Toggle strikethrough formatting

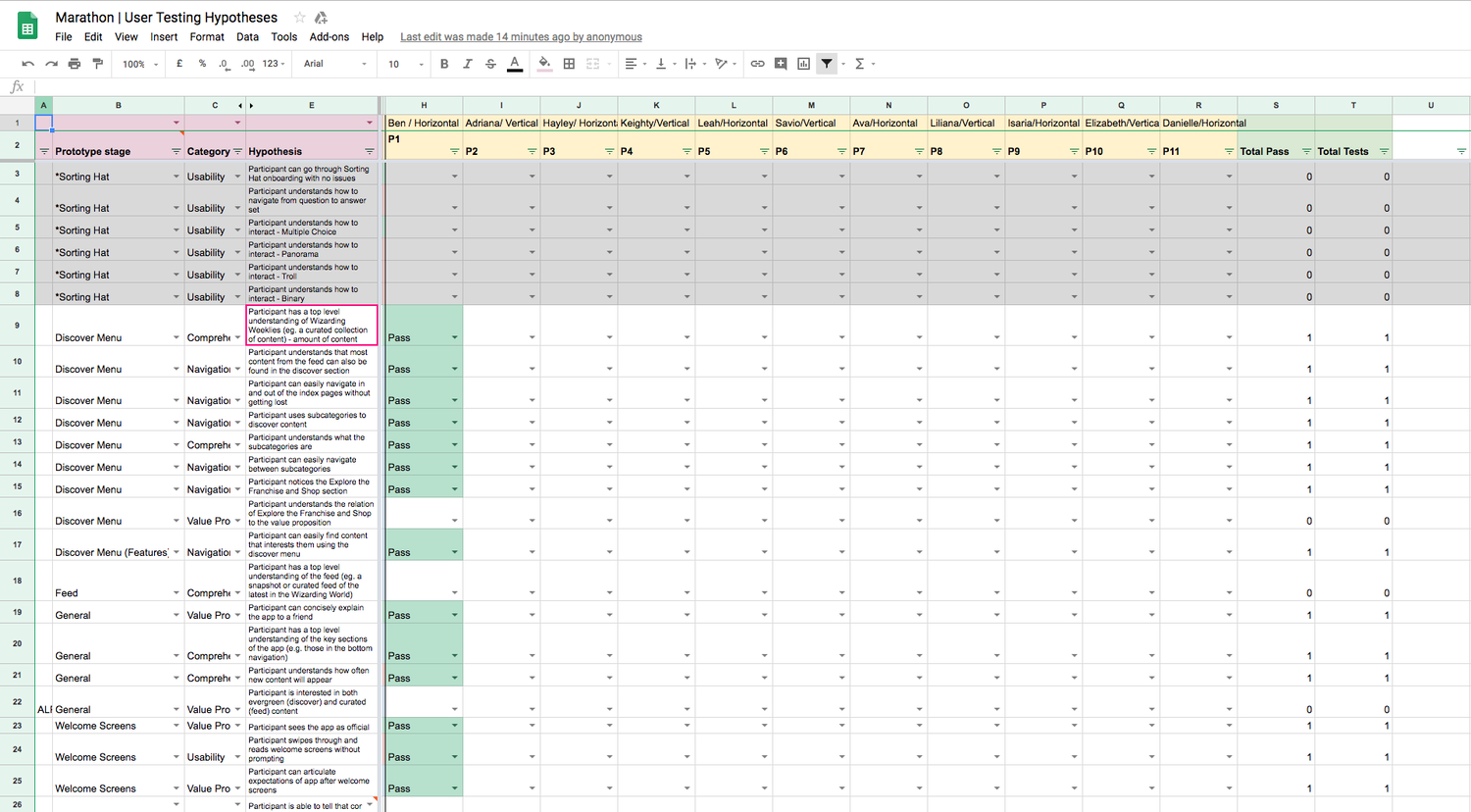pyautogui.click(x=490, y=64)
